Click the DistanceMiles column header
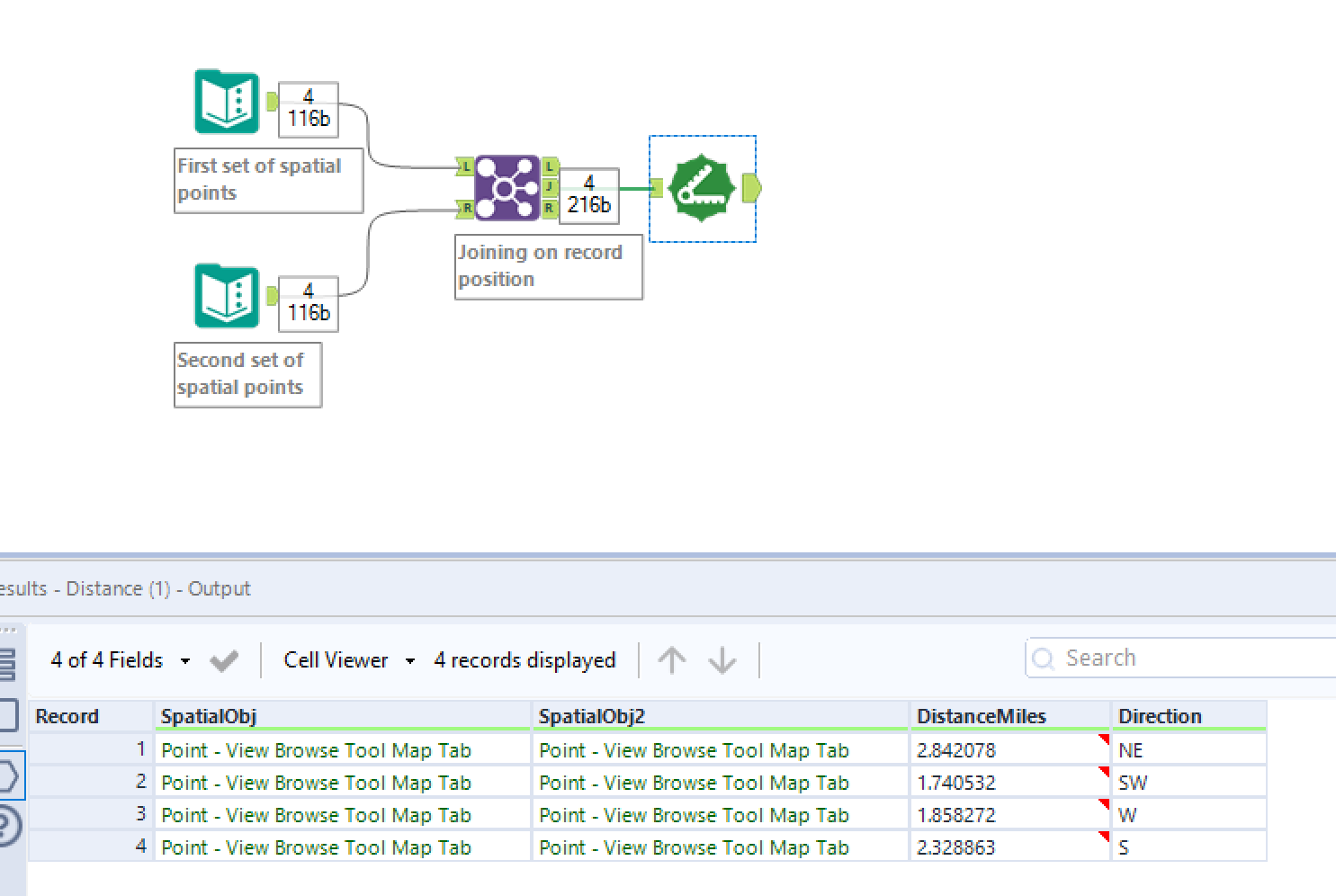Viewport: 1336px width, 896px height. coord(981,716)
